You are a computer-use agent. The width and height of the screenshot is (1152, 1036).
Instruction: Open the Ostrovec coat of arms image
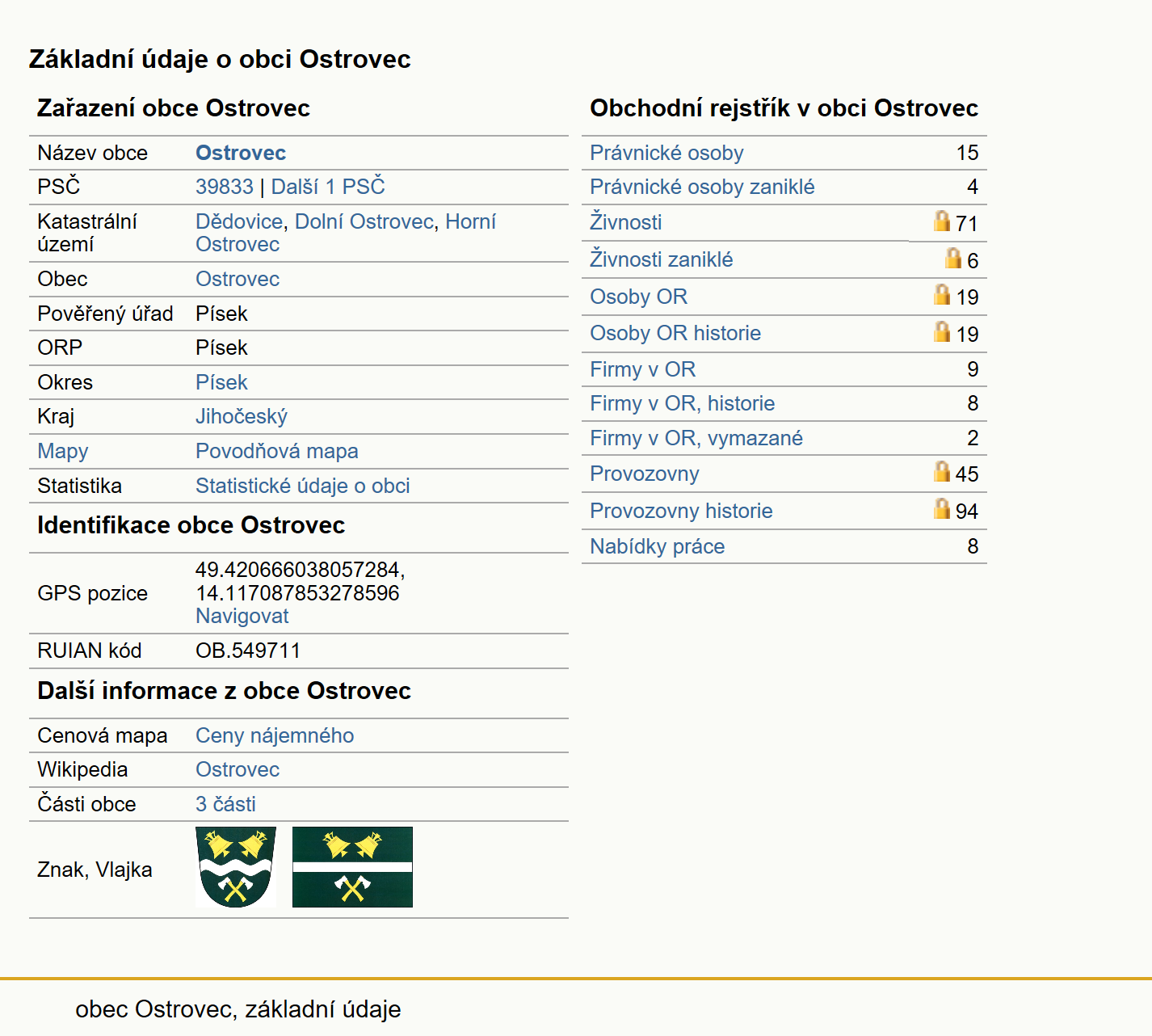tap(236, 867)
